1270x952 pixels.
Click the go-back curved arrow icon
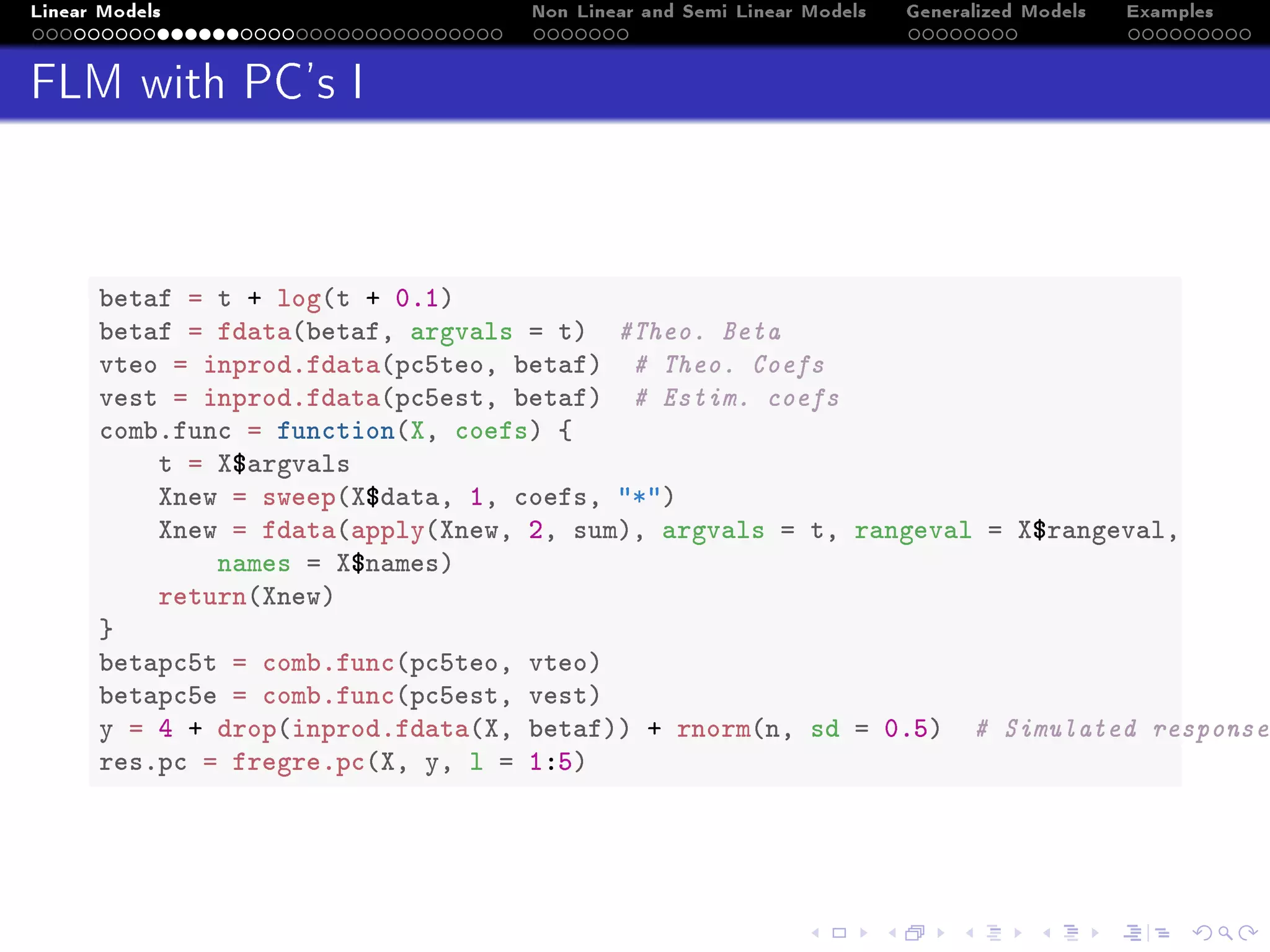pos(1202,933)
